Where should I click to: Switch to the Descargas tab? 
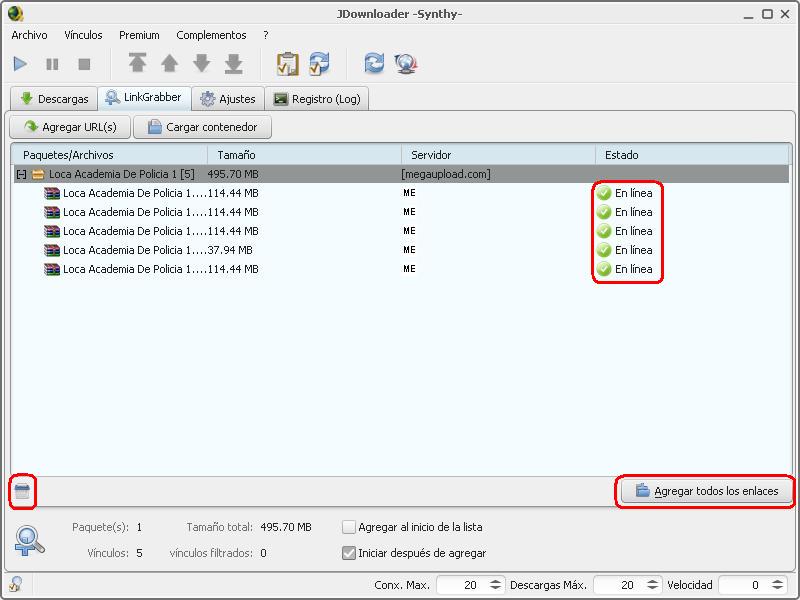pyautogui.click(x=54, y=98)
